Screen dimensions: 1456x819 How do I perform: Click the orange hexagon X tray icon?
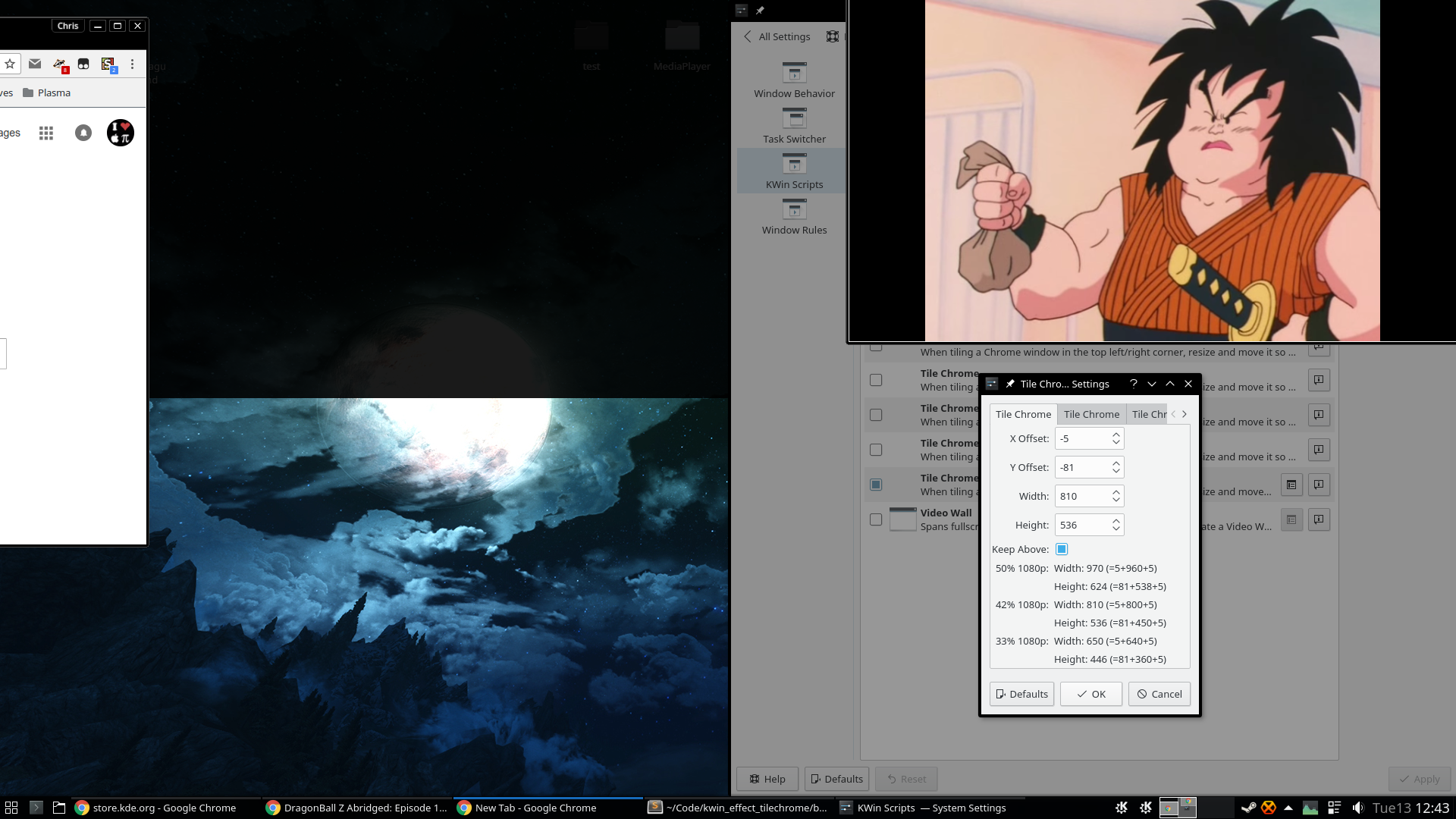(x=1269, y=808)
